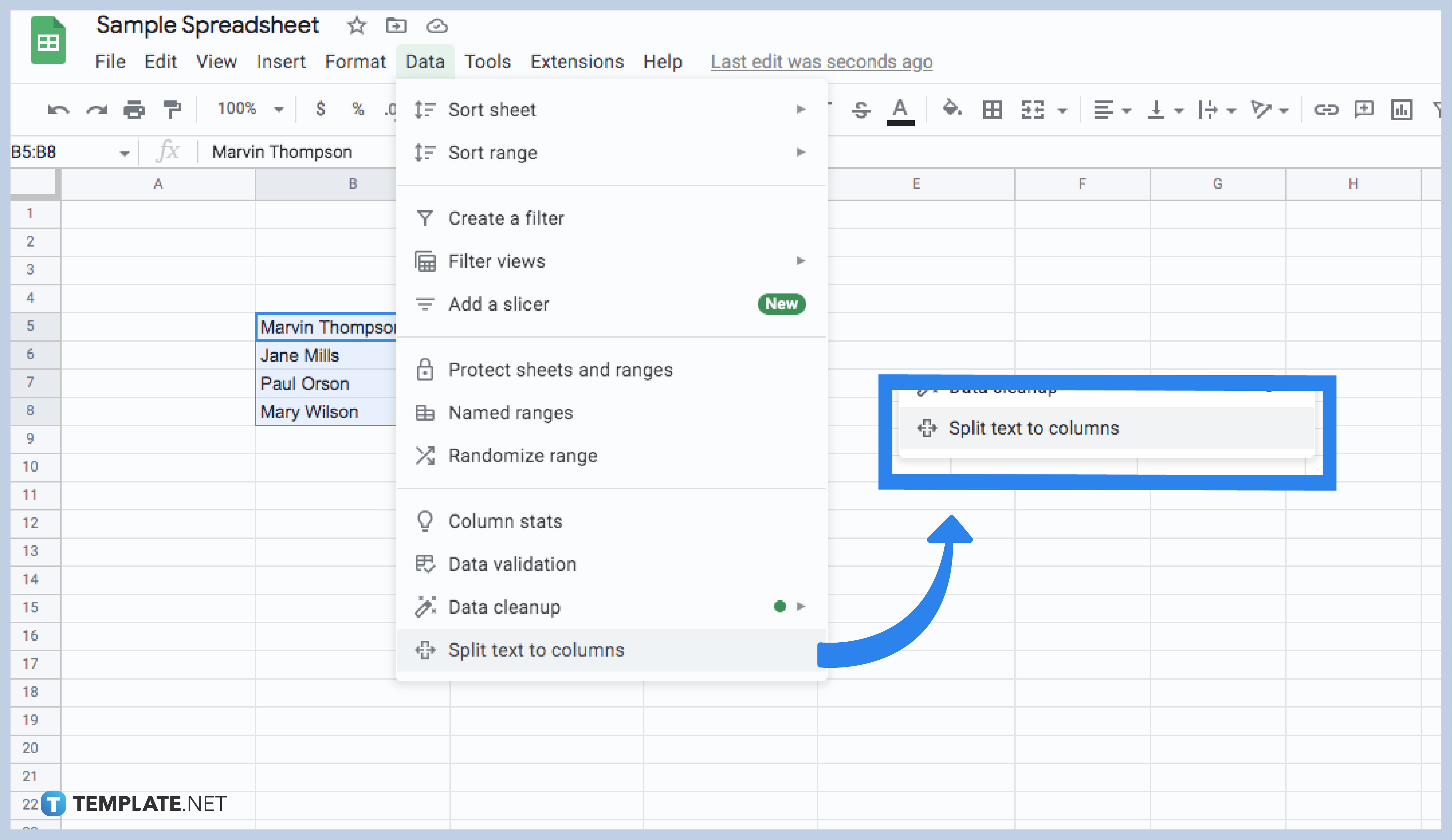
Task: Click the Named ranges icon
Action: tap(425, 412)
